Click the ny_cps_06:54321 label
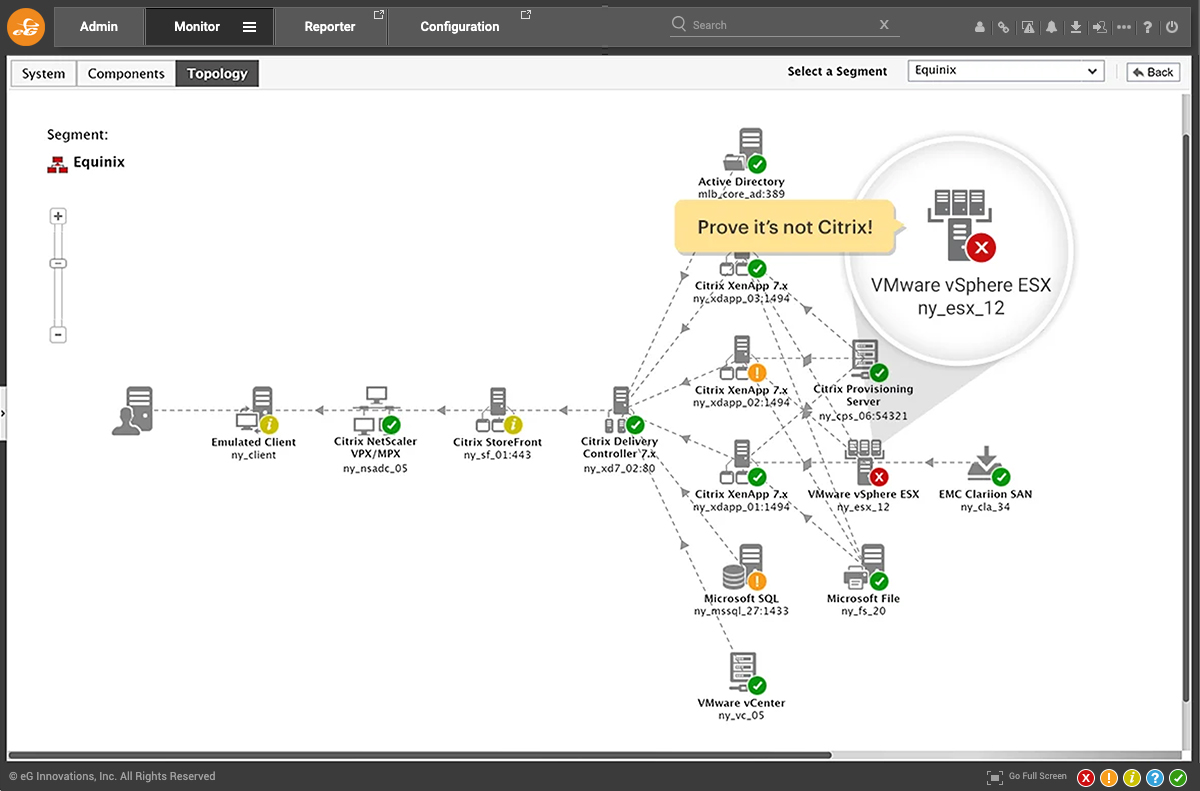This screenshot has height=791, width=1200. 863,415
